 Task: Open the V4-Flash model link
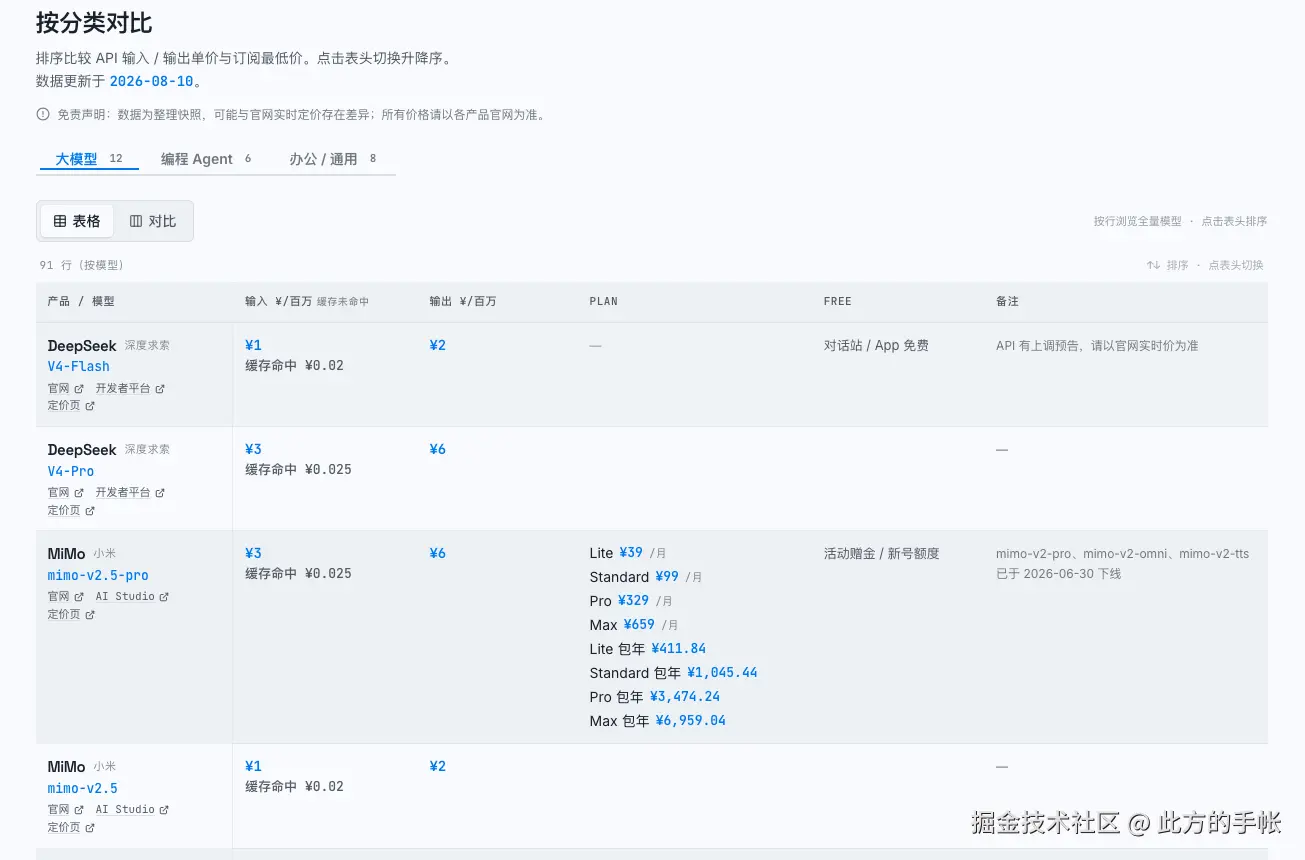pos(79,367)
